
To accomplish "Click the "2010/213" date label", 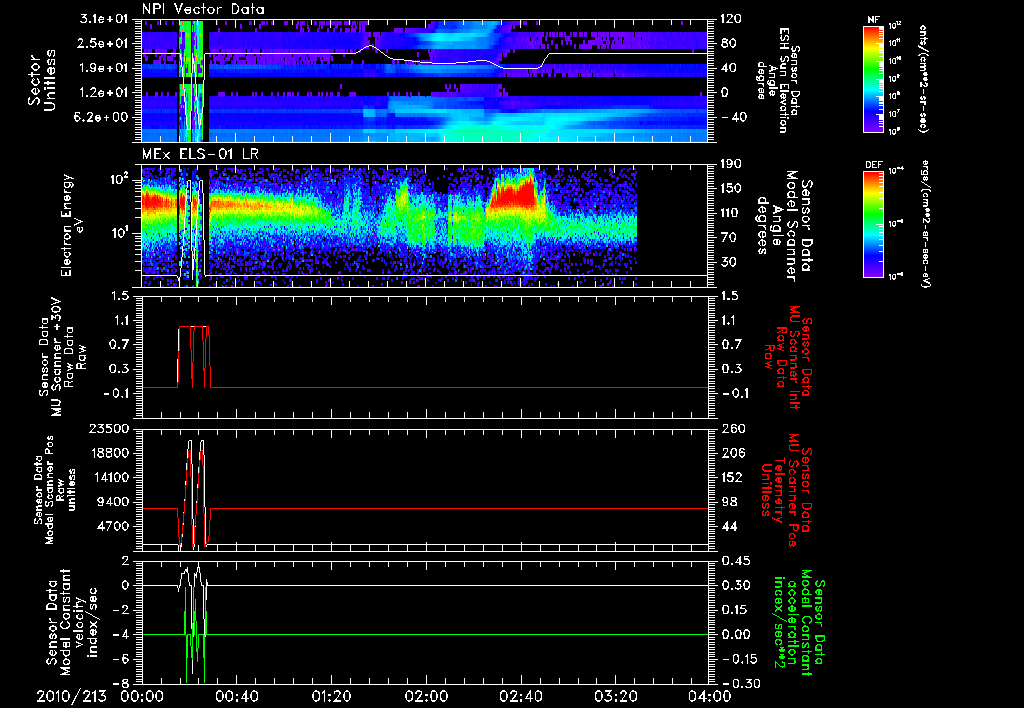I will coord(71,697).
